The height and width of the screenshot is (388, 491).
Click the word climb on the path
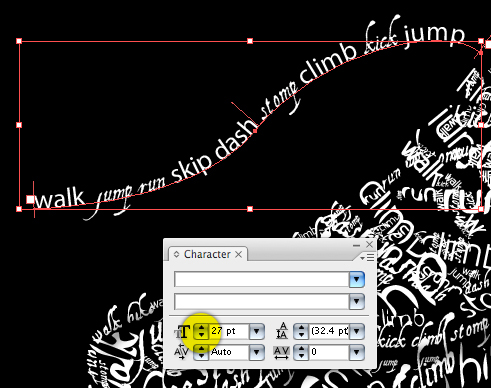[328, 64]
